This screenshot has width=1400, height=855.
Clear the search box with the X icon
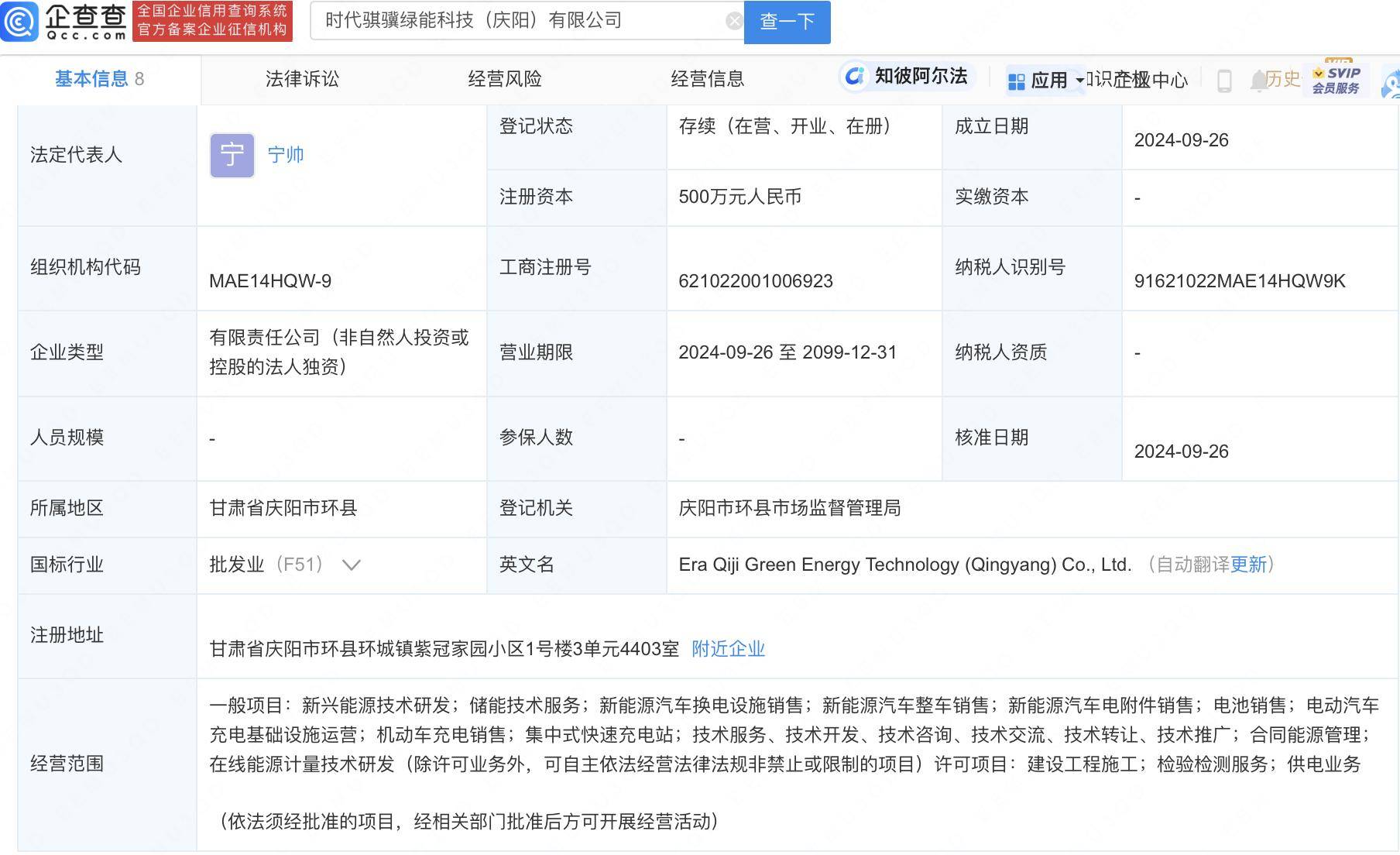tap(734, 21)
